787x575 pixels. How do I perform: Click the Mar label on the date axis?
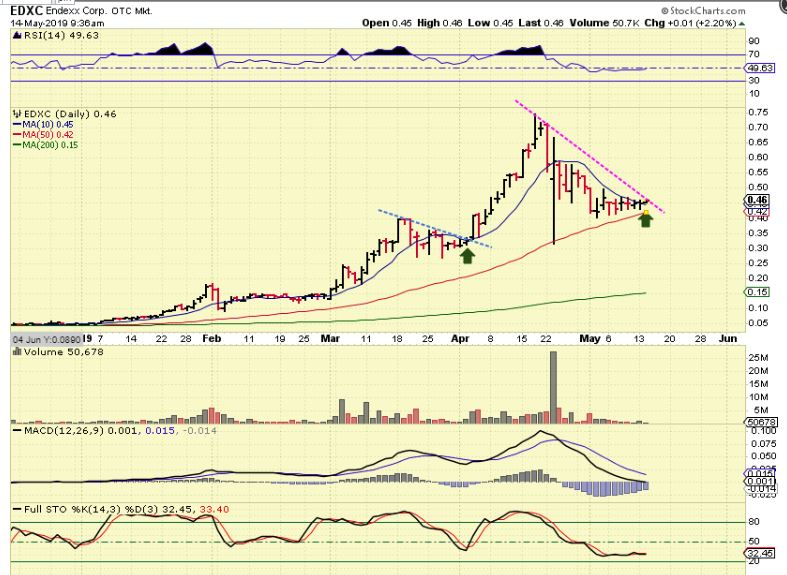coord(330,339)
